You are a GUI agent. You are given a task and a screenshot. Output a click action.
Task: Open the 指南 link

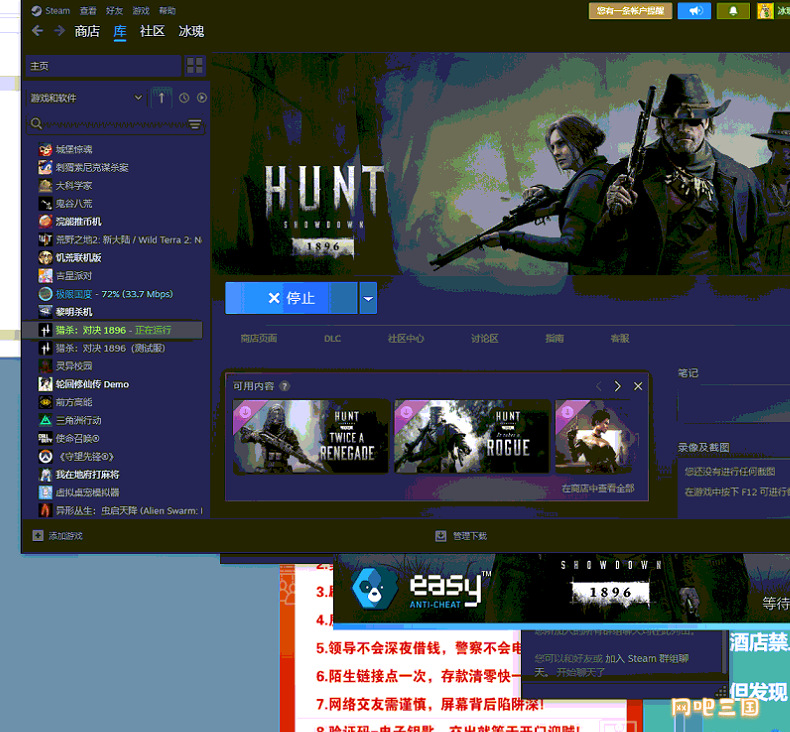555,339
